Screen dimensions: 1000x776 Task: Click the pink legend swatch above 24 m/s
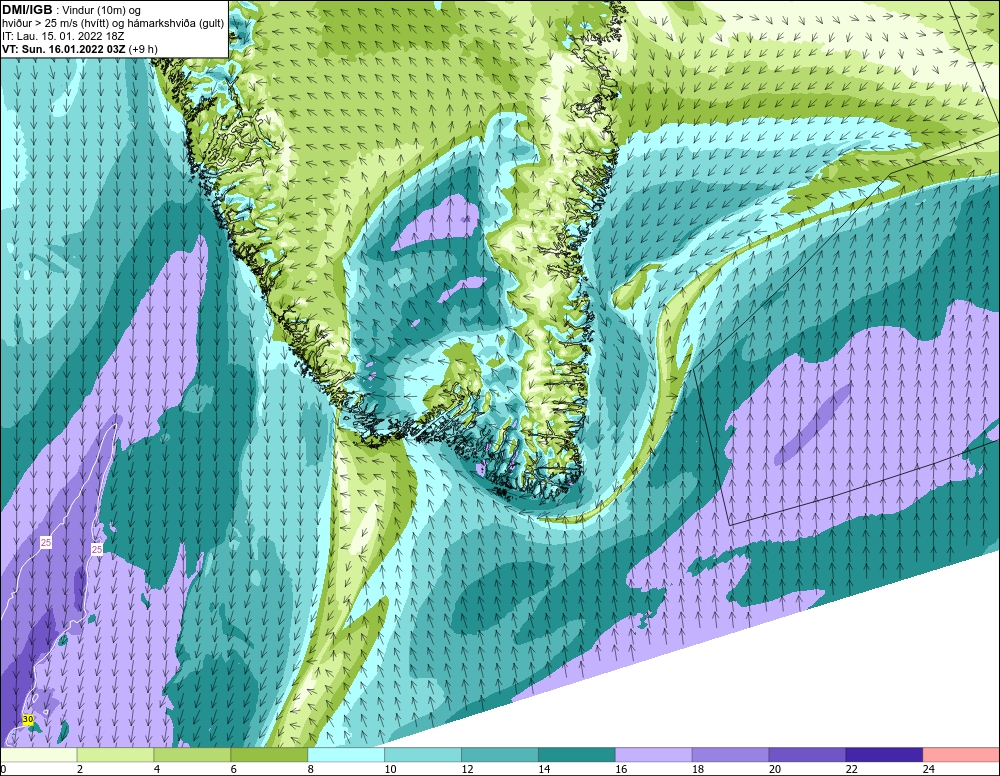click(960, 755)
